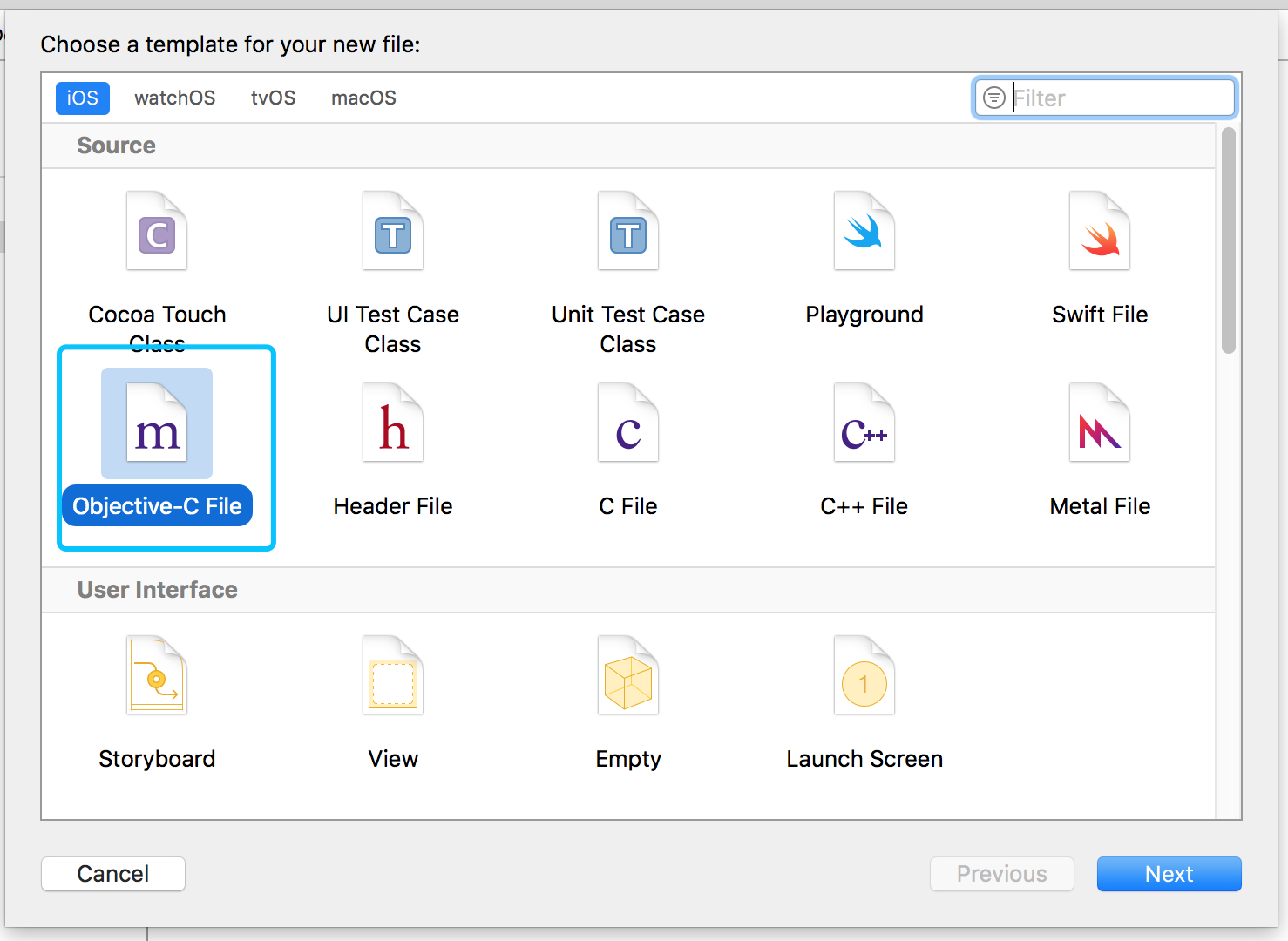Click the Empty label under User Interface
The width and height of the screenshot is (1288, 941).
pyautogui.click(x=628, y=759)
